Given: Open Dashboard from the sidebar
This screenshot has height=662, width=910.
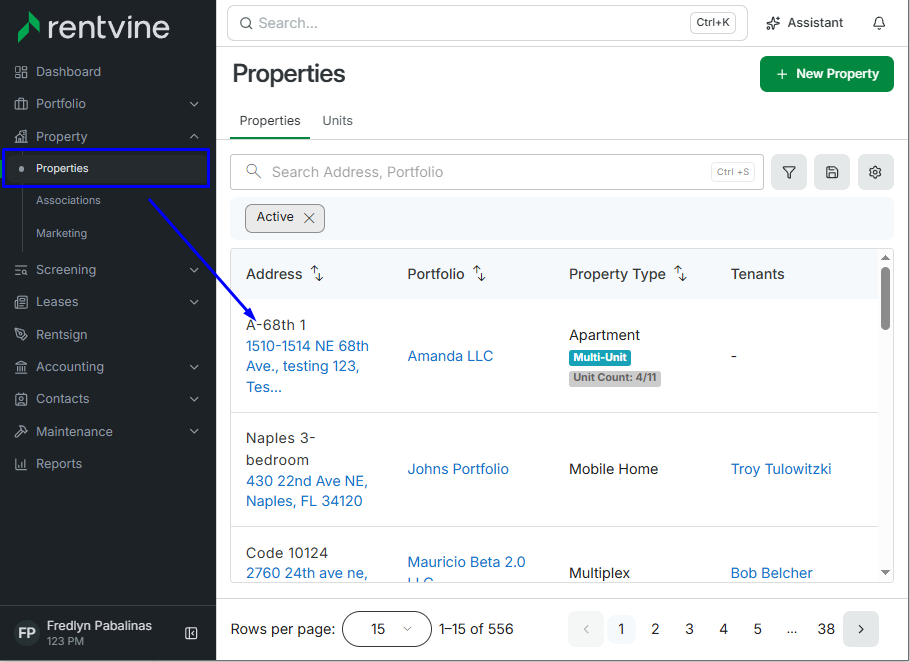Looking at the screenshot, I should click(68, 71).
